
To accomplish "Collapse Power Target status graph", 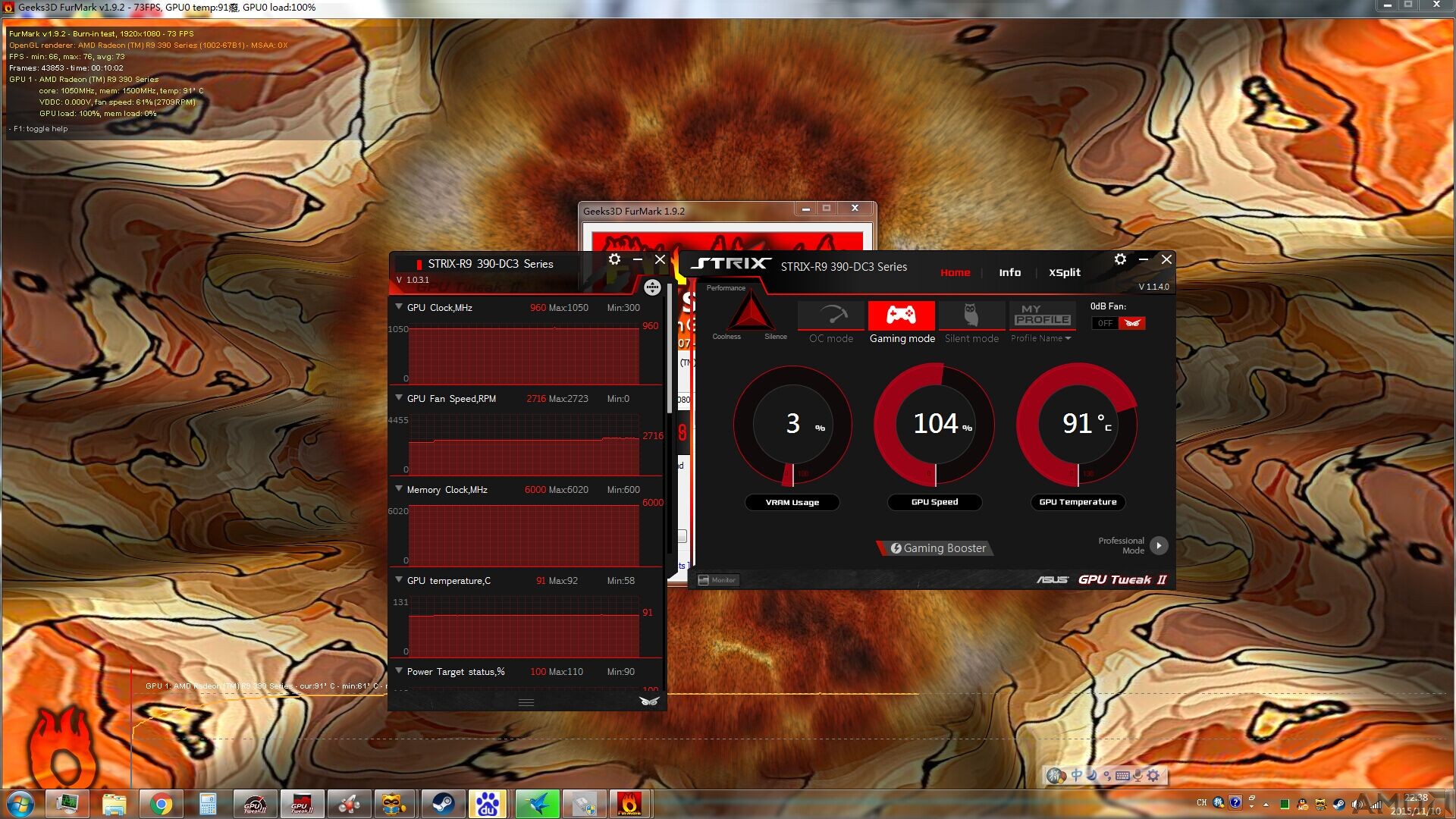I will pos(399,670).
